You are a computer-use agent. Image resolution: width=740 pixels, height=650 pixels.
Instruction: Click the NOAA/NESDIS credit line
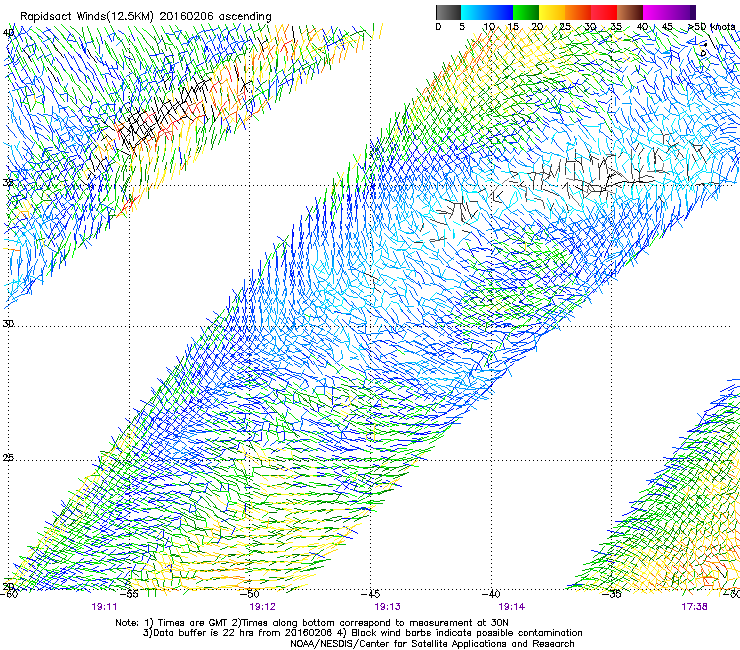(432, 644)
